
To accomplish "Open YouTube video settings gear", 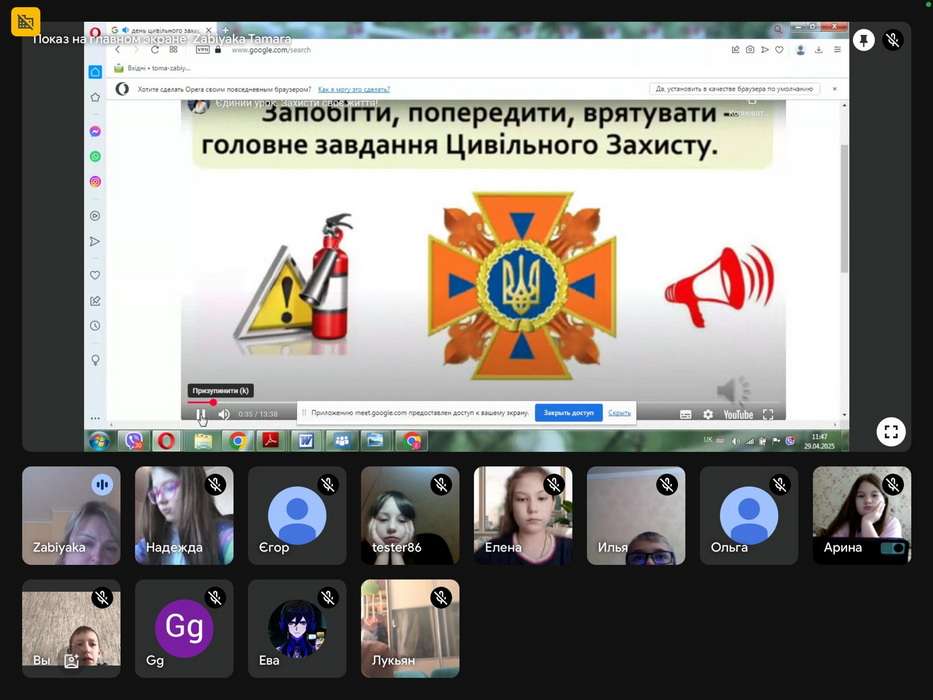I will pos(708,414).
